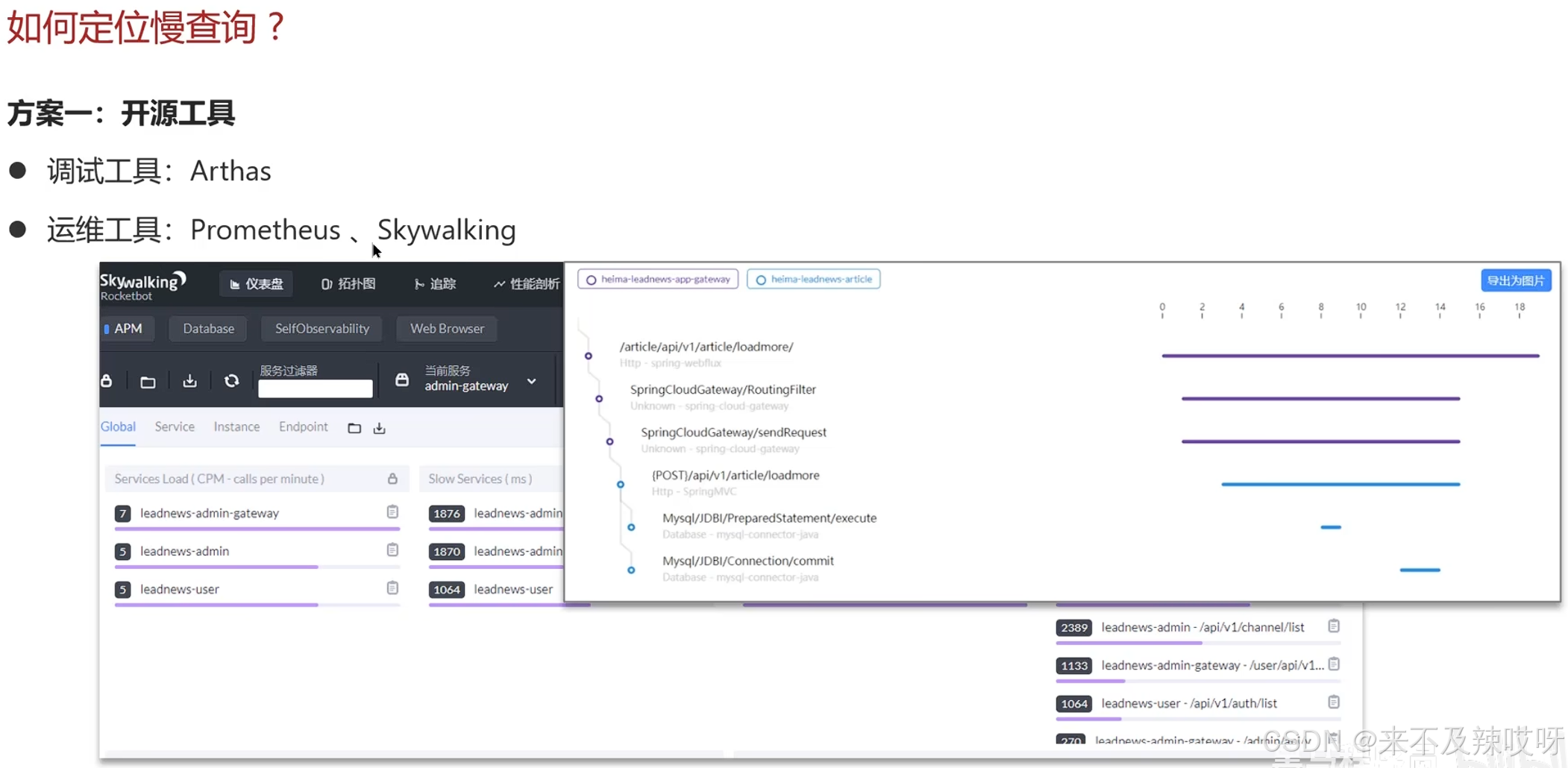Toggle heima-leadnews-article service filter

click(x=813, y=279)
